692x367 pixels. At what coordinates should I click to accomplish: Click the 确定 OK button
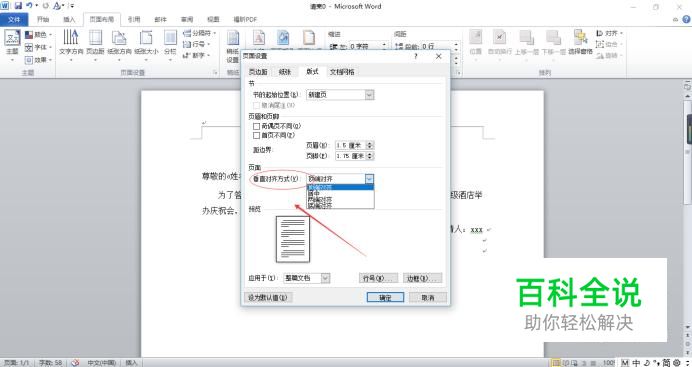385,297
